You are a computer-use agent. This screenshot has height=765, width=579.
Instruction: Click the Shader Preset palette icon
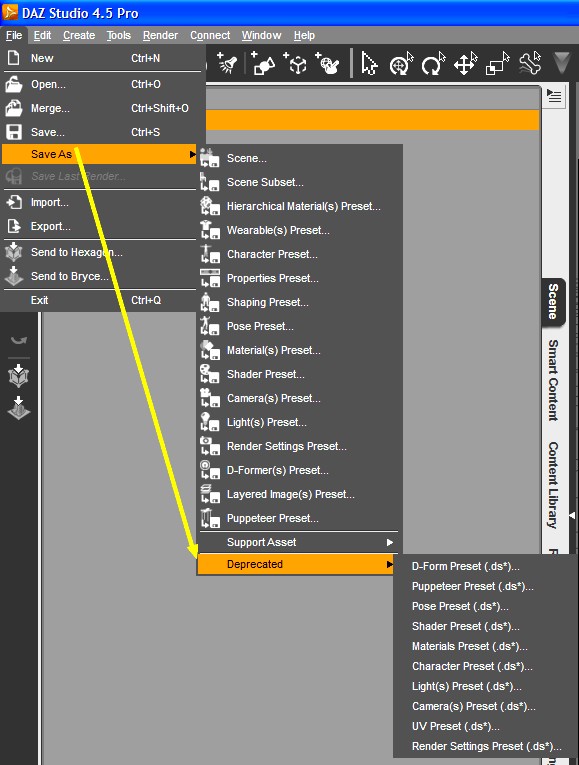coord(210,374)
